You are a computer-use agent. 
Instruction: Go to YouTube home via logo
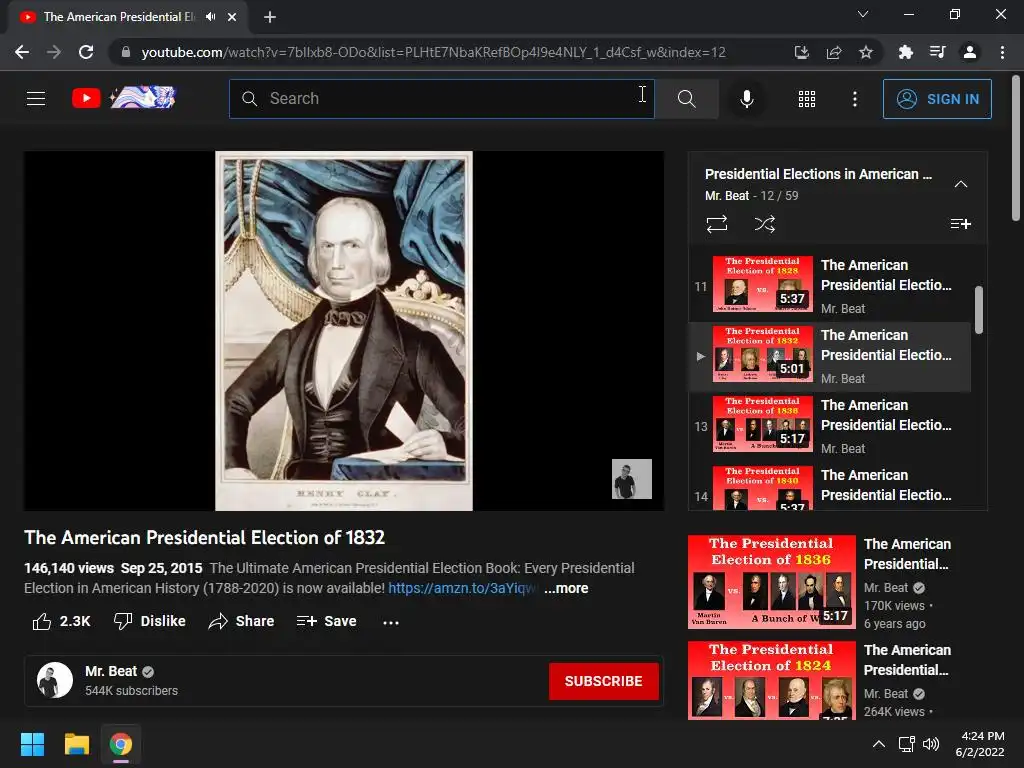124,98
